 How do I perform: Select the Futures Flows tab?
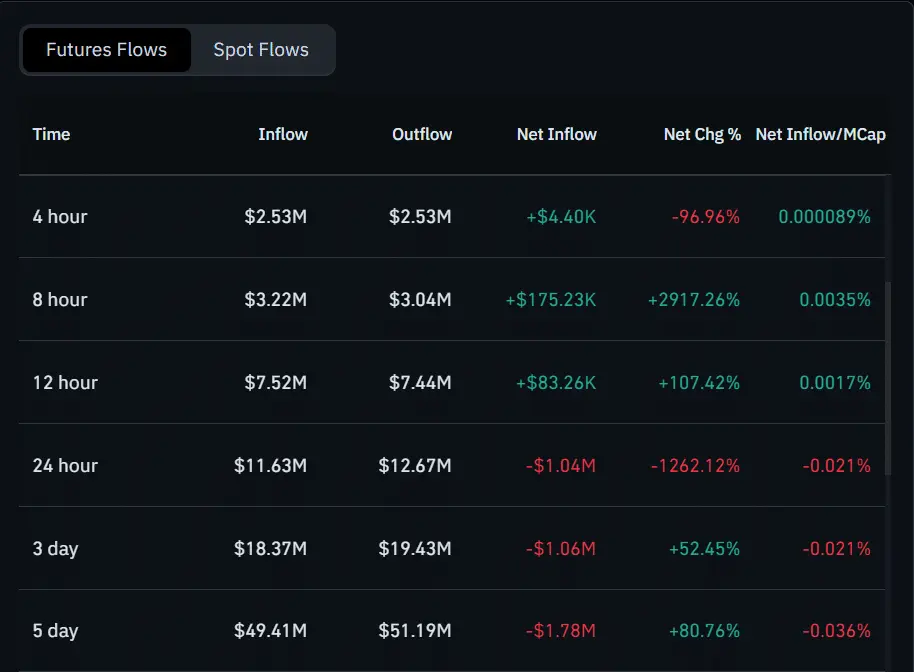click(106, 49)
